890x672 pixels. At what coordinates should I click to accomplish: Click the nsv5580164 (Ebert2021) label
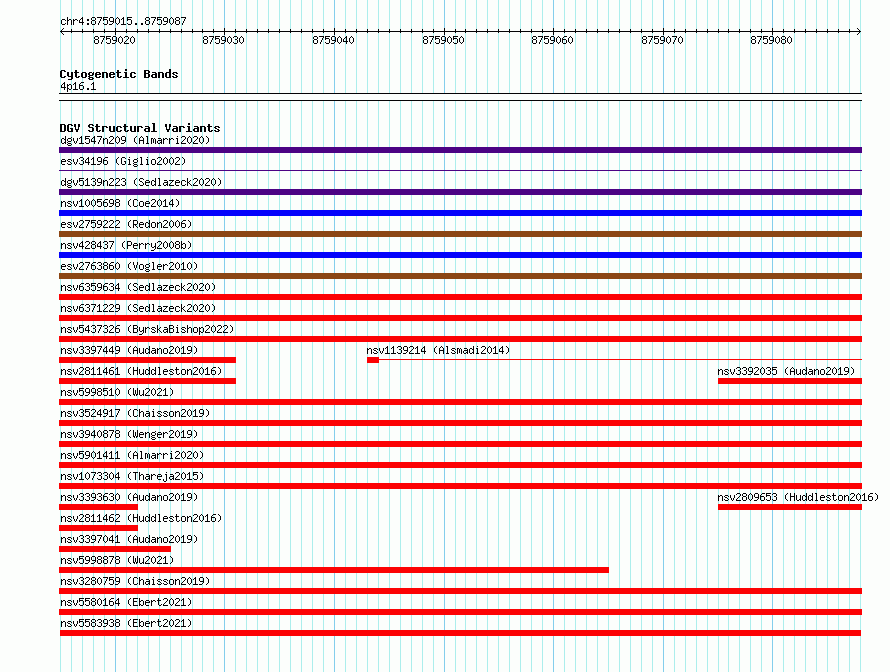pyautogui.click(x=126, y=602)
